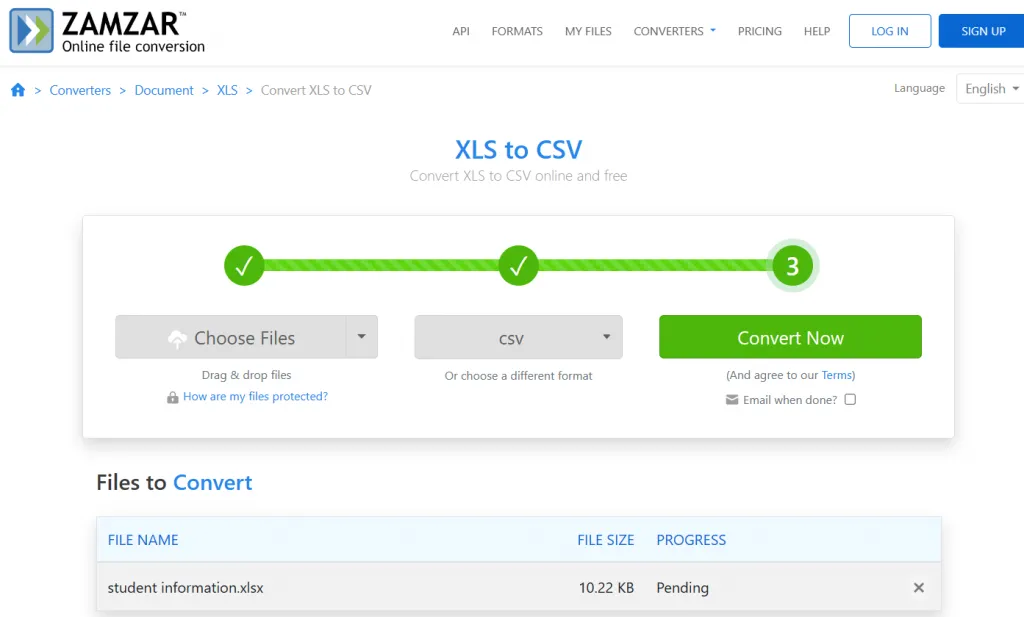Click the SIGN UP button
This screenshot has width=1024, height=617.
coord(981,31)
